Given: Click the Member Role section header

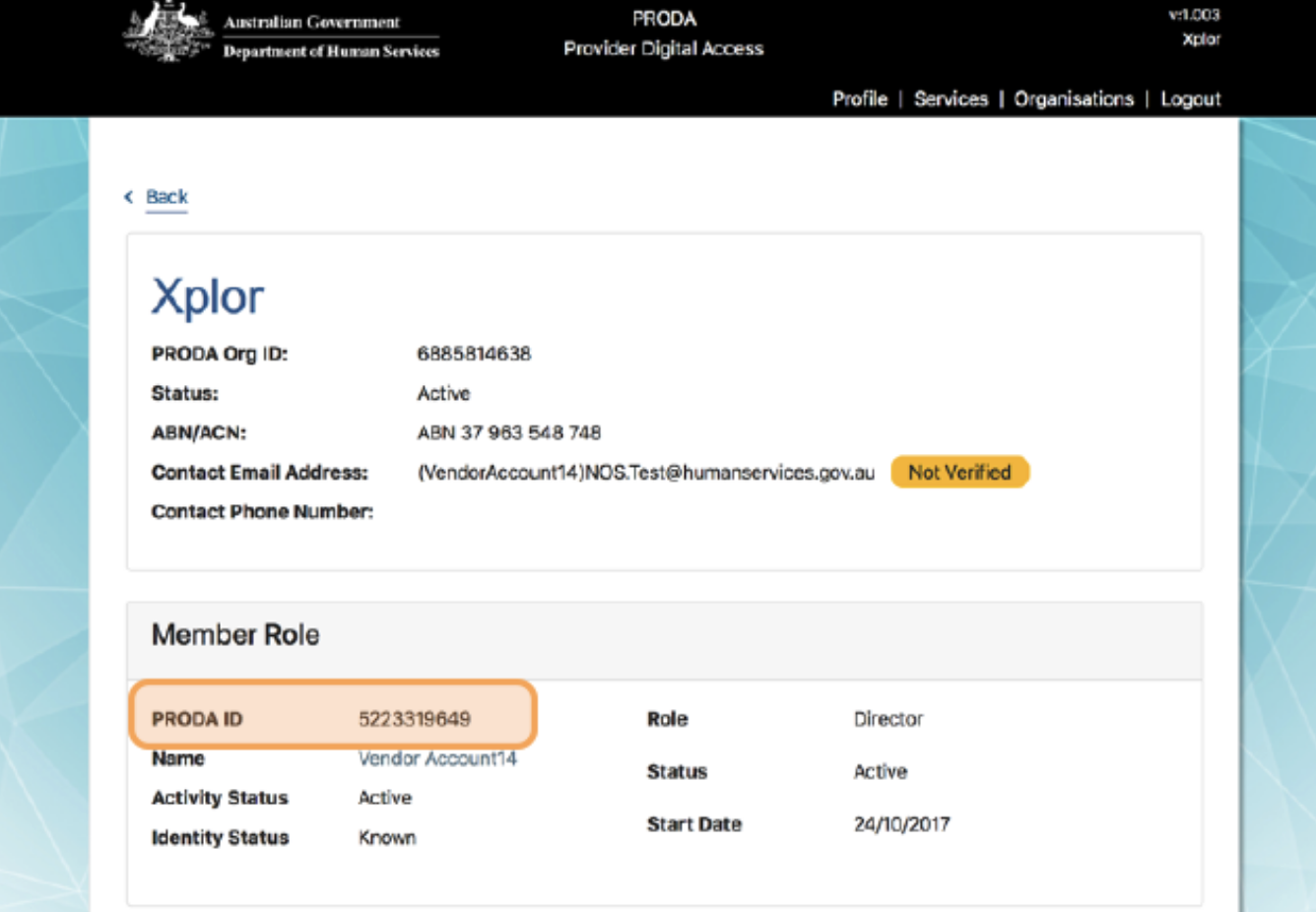Looking at the screenshot, I should click(x=235, y=635).
